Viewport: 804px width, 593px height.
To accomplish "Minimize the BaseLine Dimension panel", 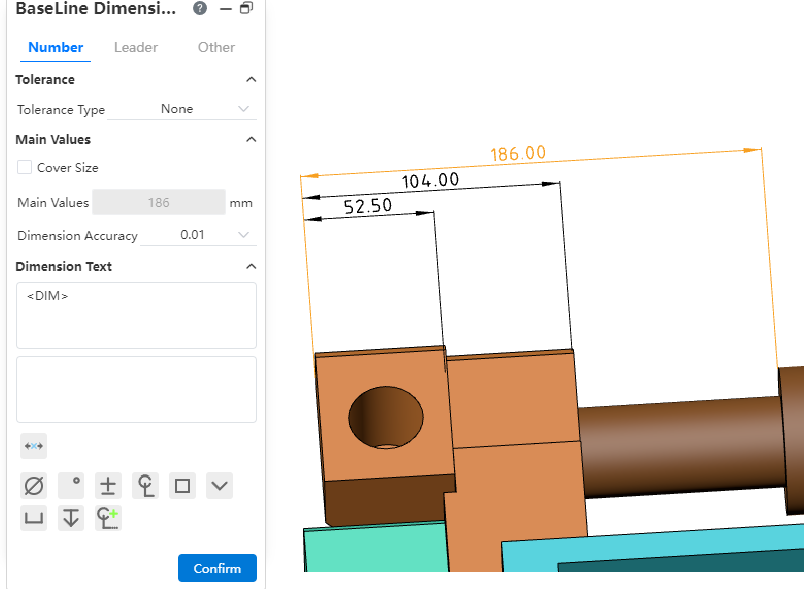I will tap(226, 9).
